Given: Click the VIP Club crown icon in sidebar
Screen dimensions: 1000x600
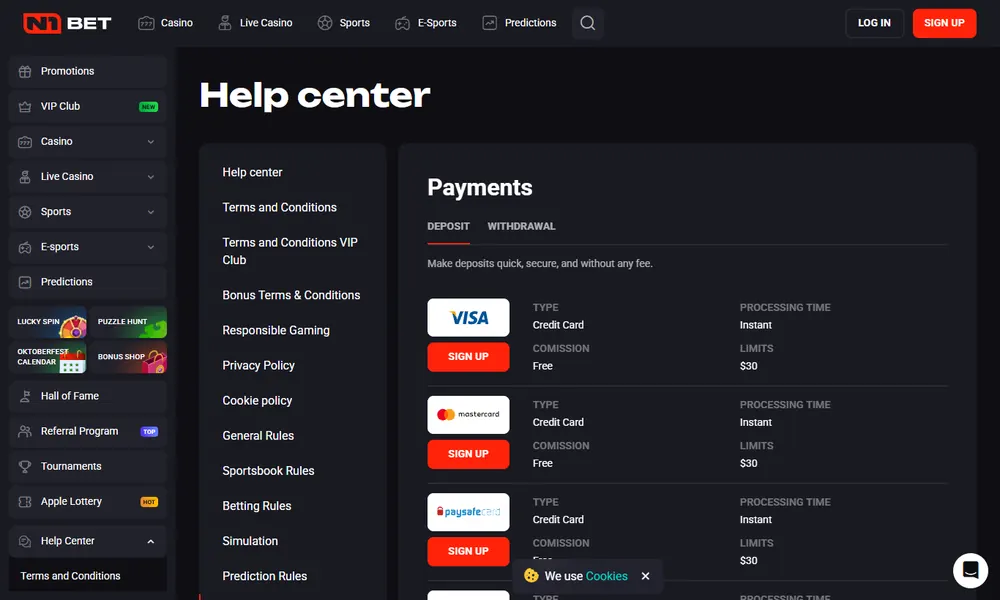Looking at the screenshot, I should pos(25,106).
